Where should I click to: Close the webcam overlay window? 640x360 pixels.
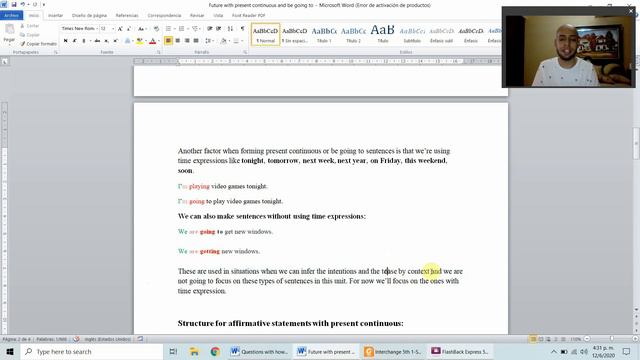tap(630, 11)
